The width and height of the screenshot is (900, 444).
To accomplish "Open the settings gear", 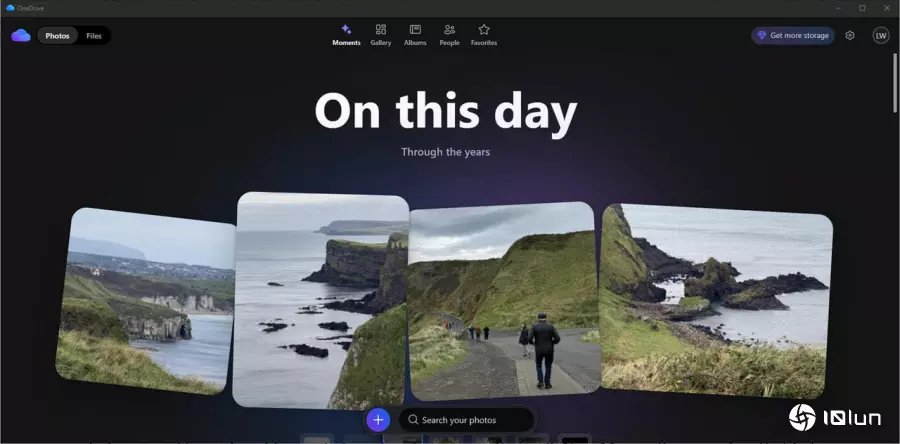I will [x=850, y=35].
